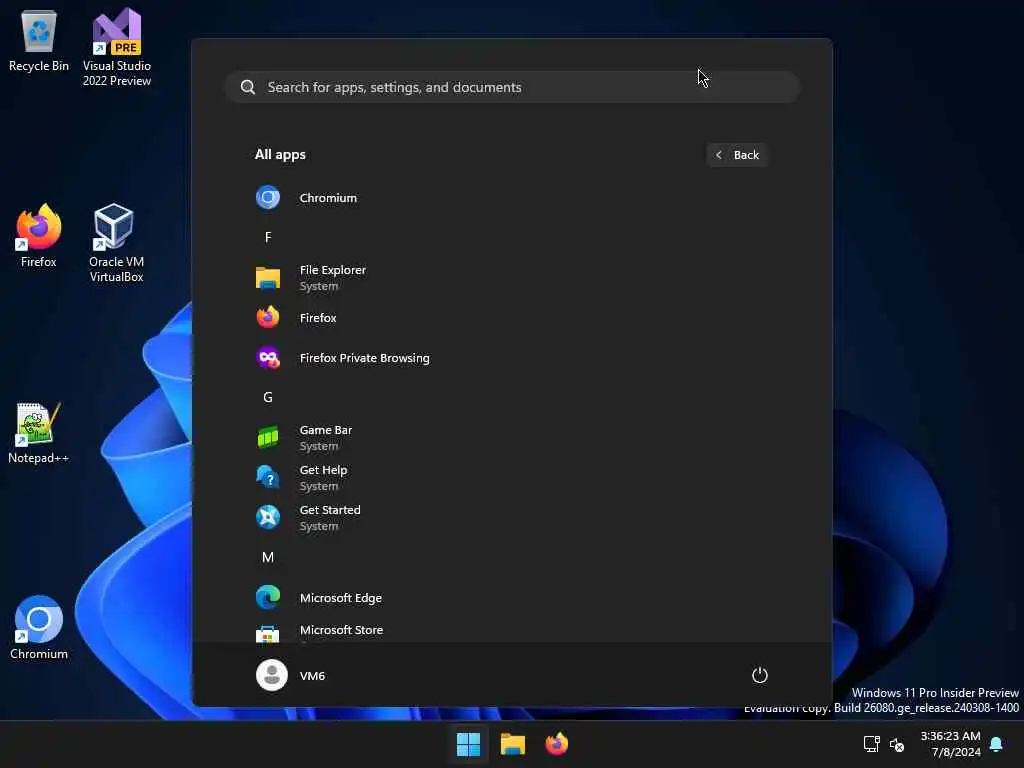1024x768 pixels.
Task: Select the Notepad++ desktop shortcut
Action: (x=38, y=433)
